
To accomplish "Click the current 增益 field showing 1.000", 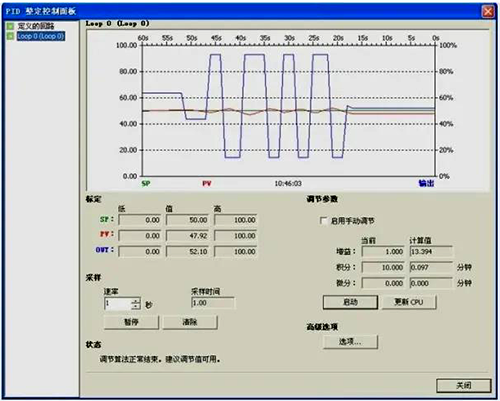I will [383, 252].
